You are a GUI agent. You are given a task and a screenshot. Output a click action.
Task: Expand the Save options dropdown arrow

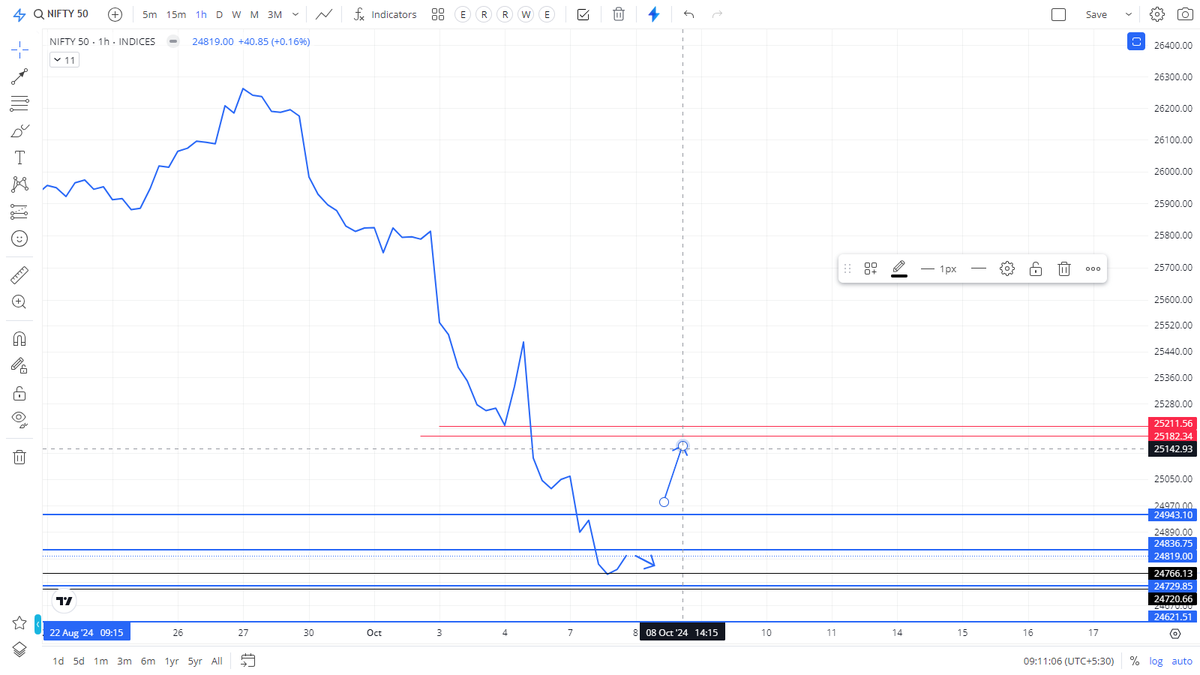click(x=1129, y=15)
